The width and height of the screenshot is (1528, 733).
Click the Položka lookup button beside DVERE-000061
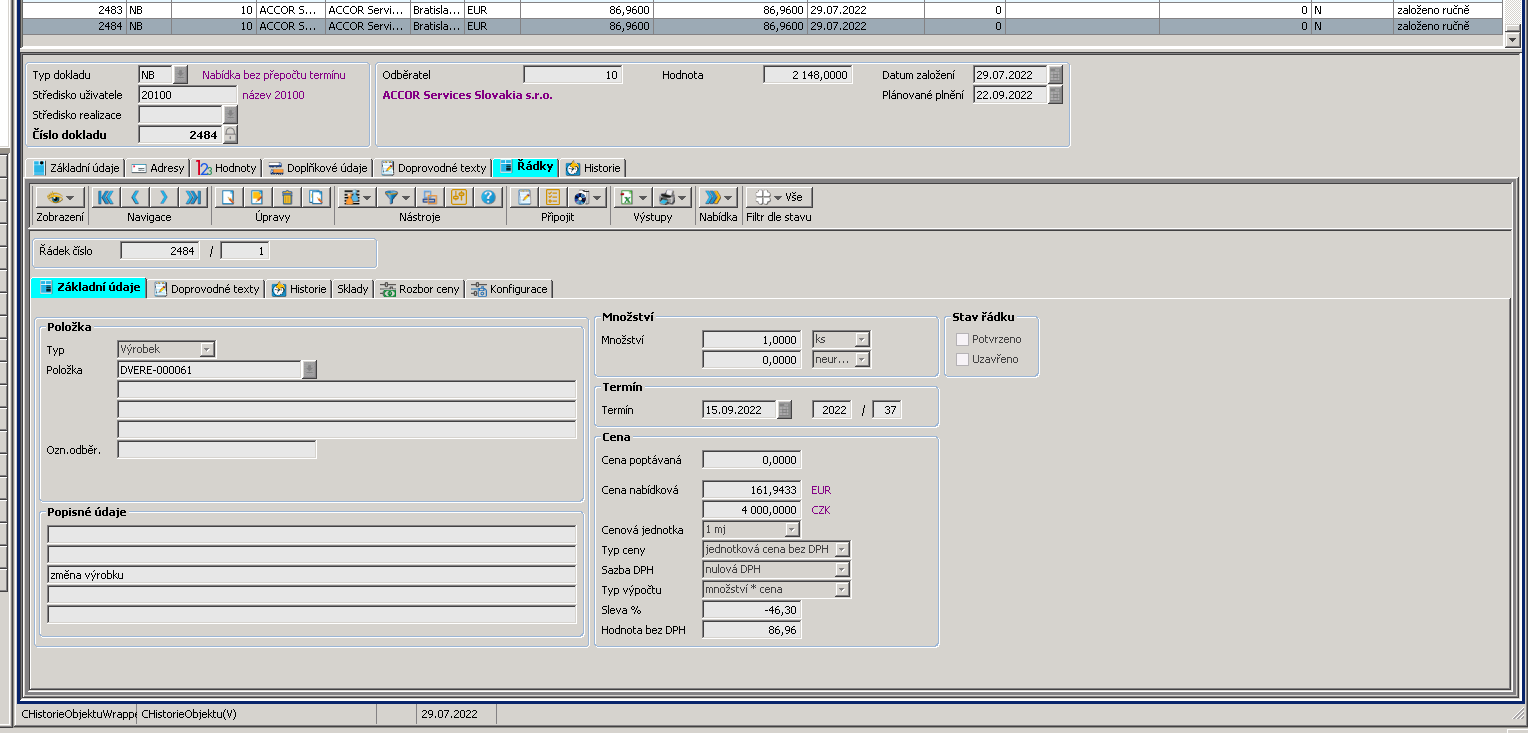point(310,369)
